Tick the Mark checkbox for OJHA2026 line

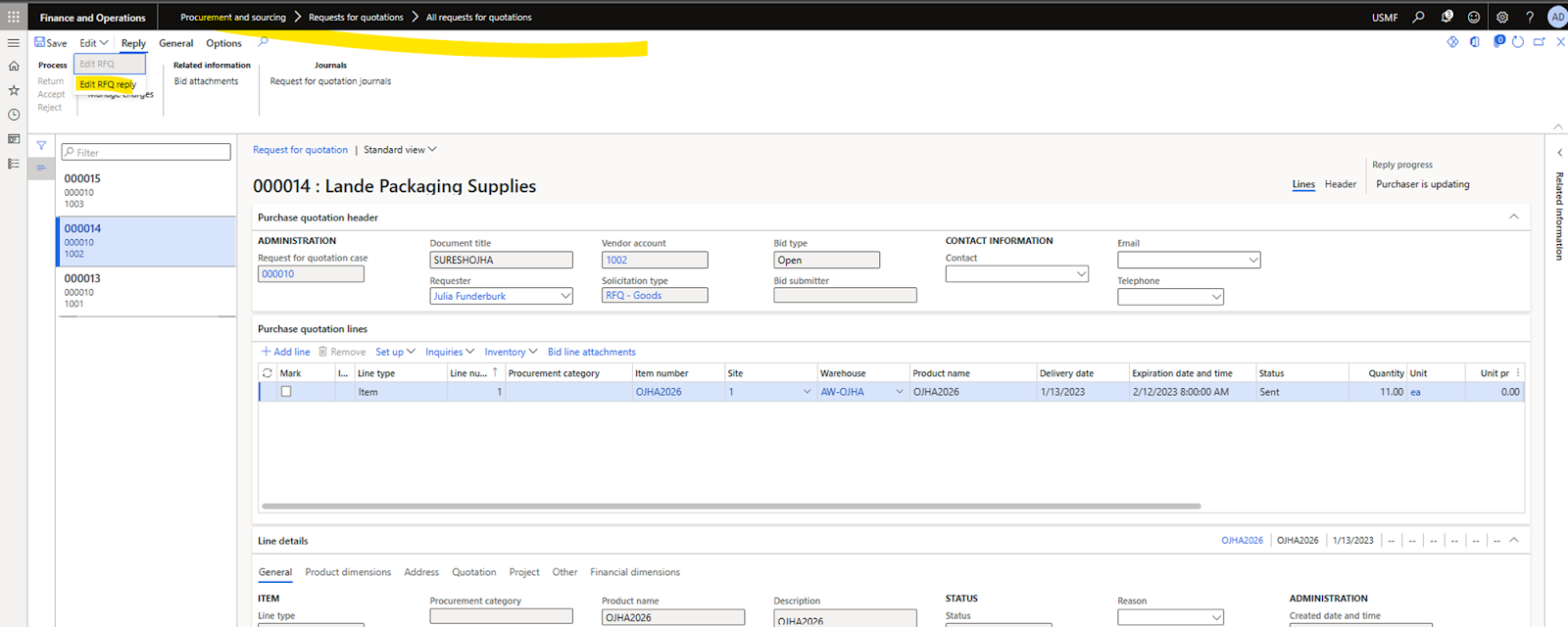[286, 391]
